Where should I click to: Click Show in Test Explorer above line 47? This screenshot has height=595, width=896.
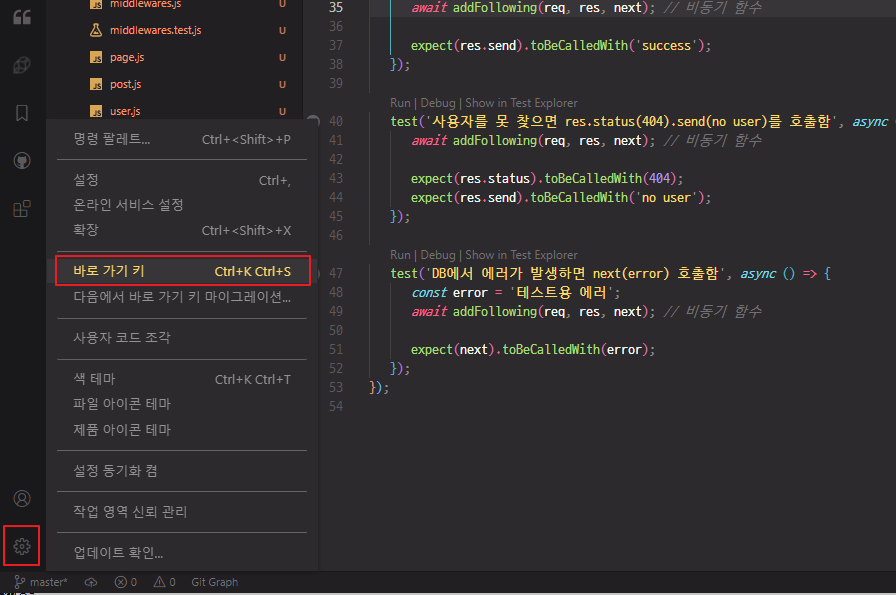click(x=521, y=255)
